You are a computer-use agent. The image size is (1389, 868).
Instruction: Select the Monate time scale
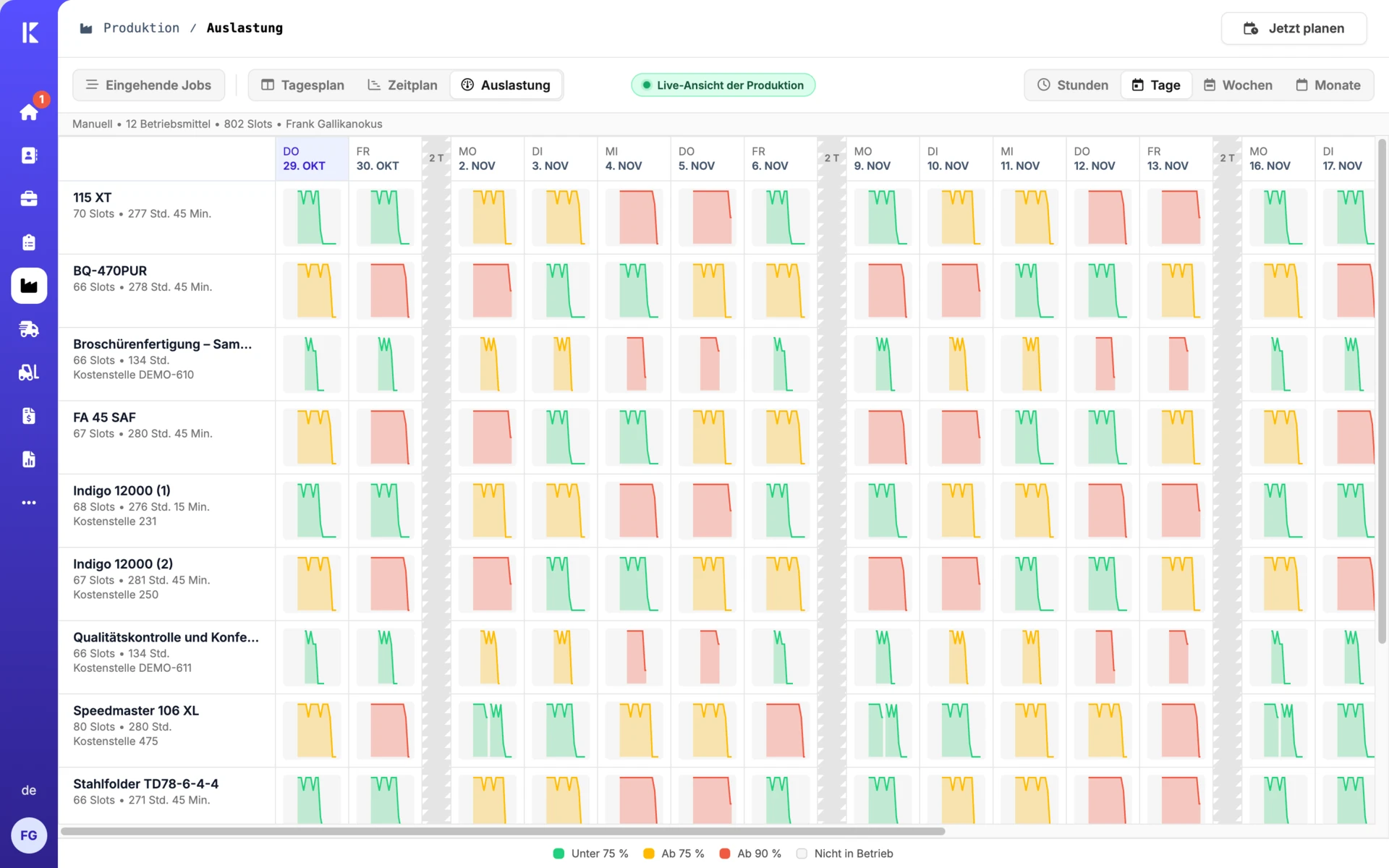(1328, 85)
